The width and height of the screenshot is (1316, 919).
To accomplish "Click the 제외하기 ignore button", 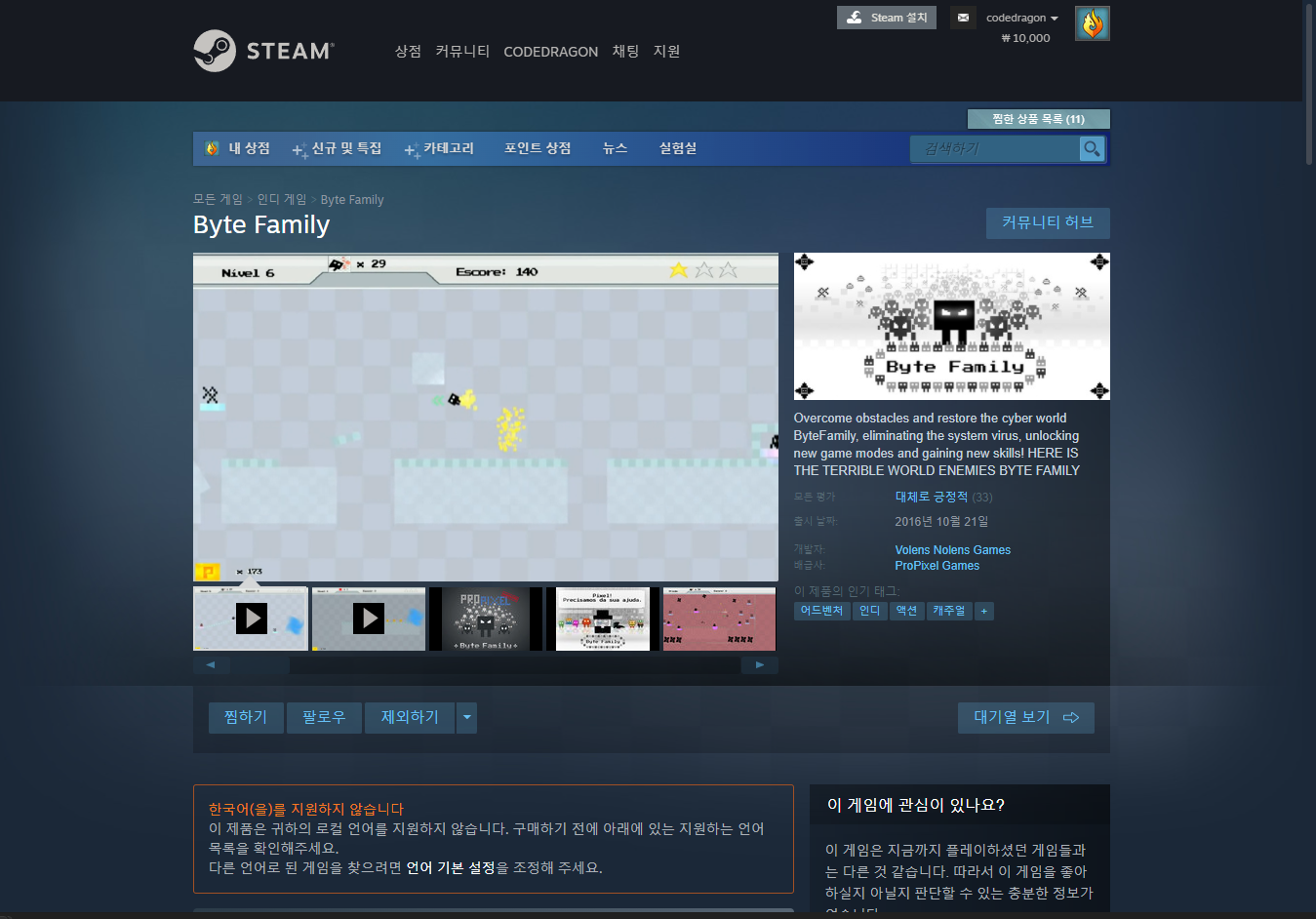I will point(410,717).
